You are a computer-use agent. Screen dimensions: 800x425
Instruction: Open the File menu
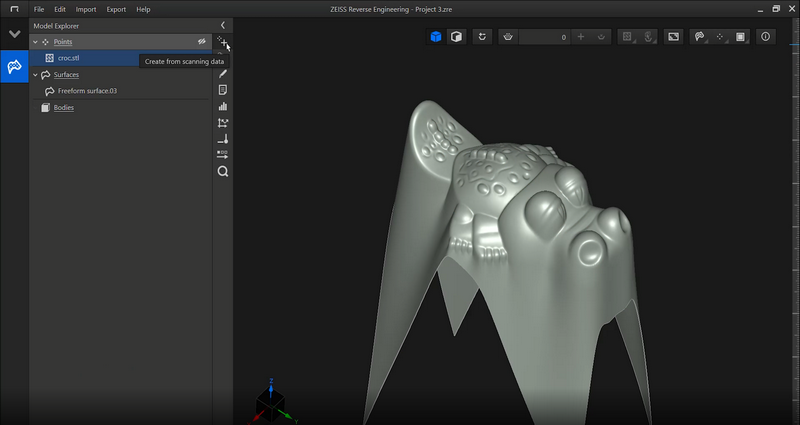tap(39, 9)
